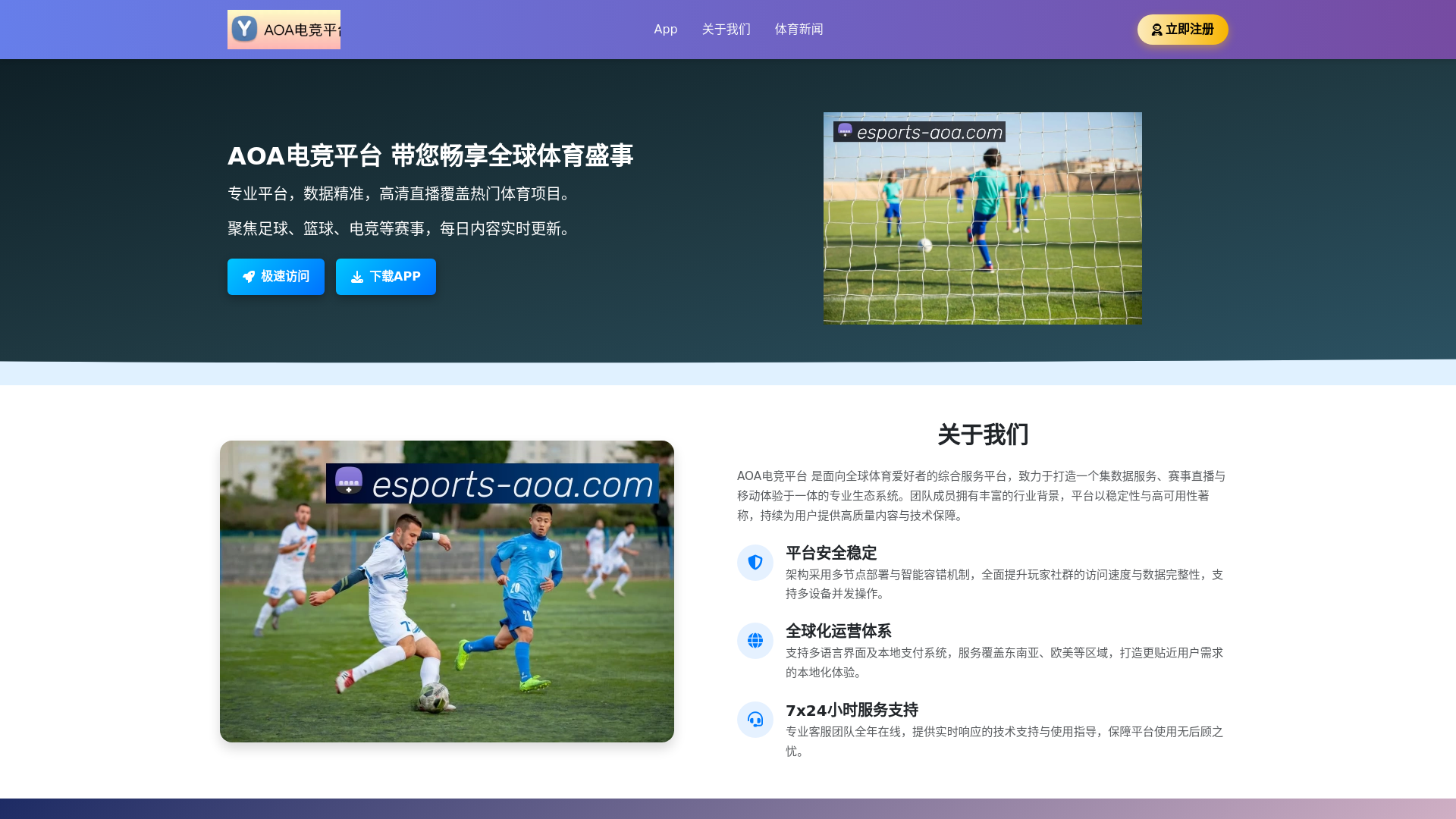The height and width of the screenshot is (819, 1456).
Task: Go to 体育新闻 navigation link
Action: [x=799, y=30]
